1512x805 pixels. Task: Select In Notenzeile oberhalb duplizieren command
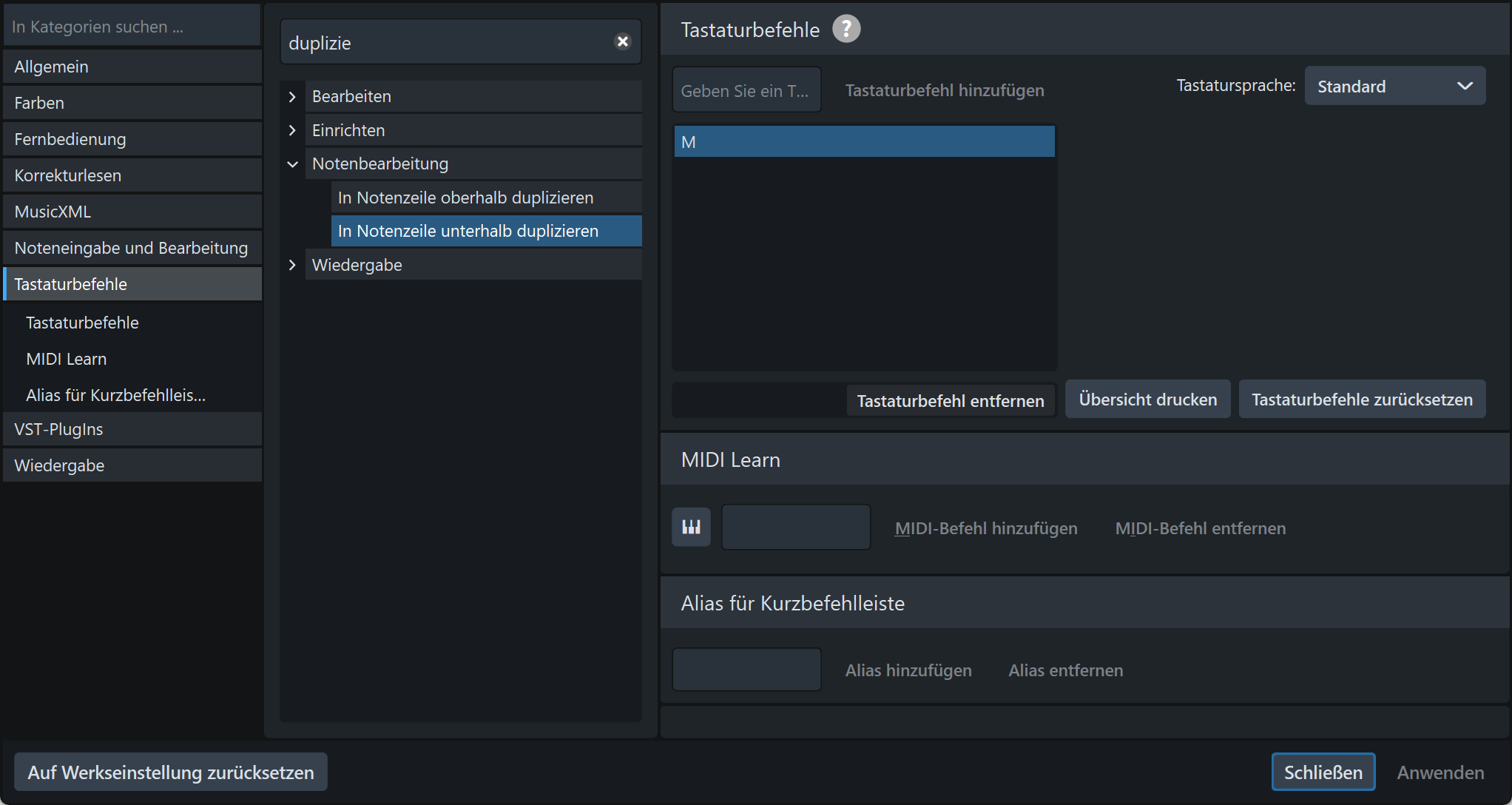click(x=465, y=198)
